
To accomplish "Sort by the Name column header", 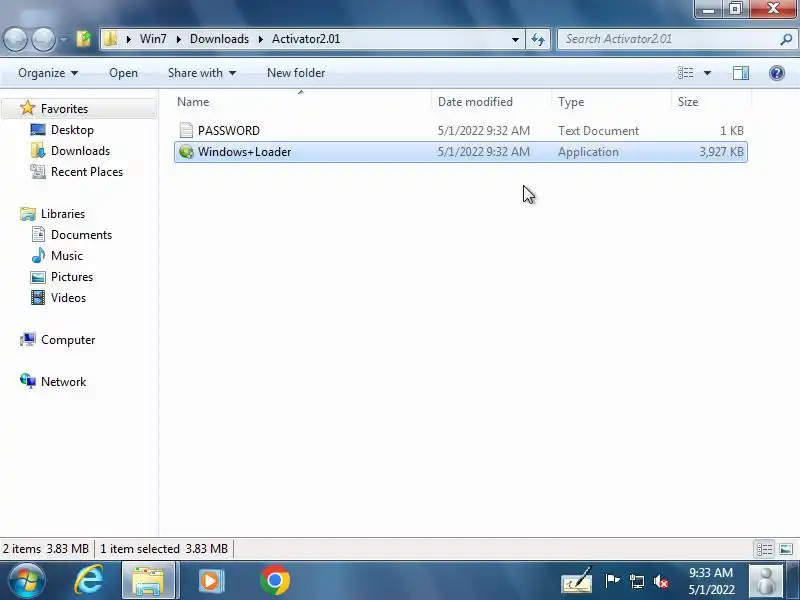I will tap(303, 102).
